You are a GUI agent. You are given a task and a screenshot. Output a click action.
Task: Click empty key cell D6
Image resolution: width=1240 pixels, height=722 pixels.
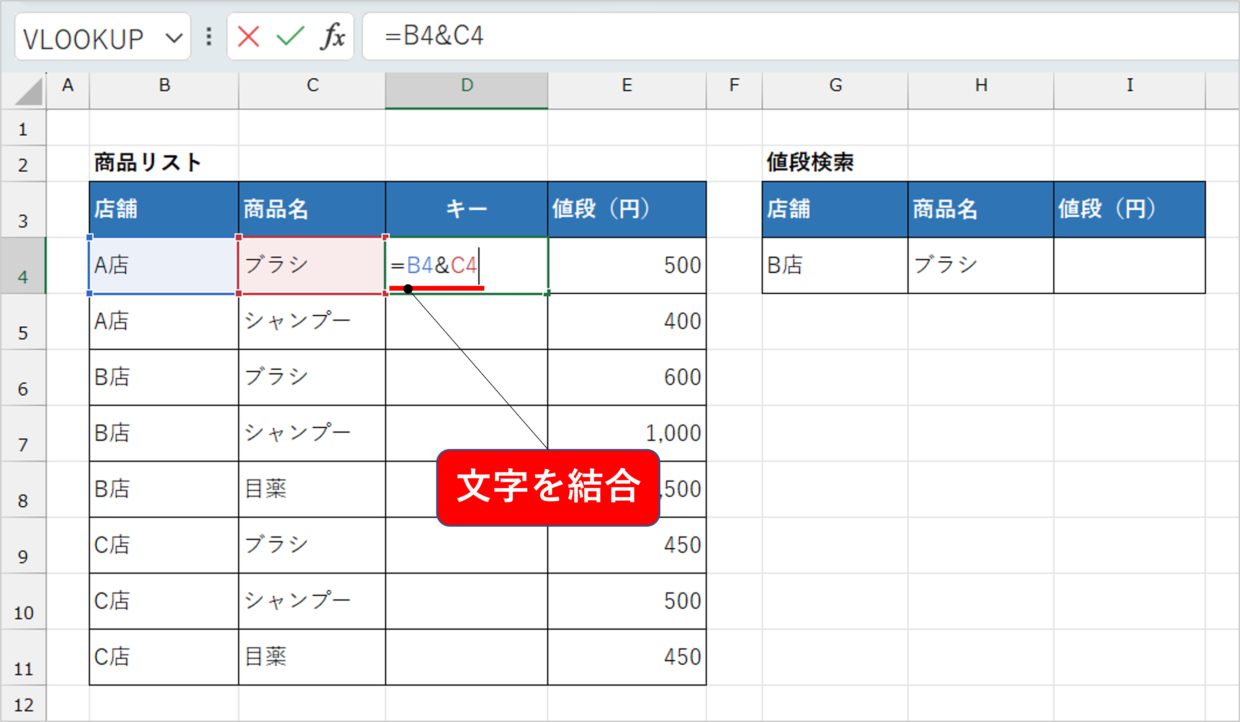click(466, 377)
